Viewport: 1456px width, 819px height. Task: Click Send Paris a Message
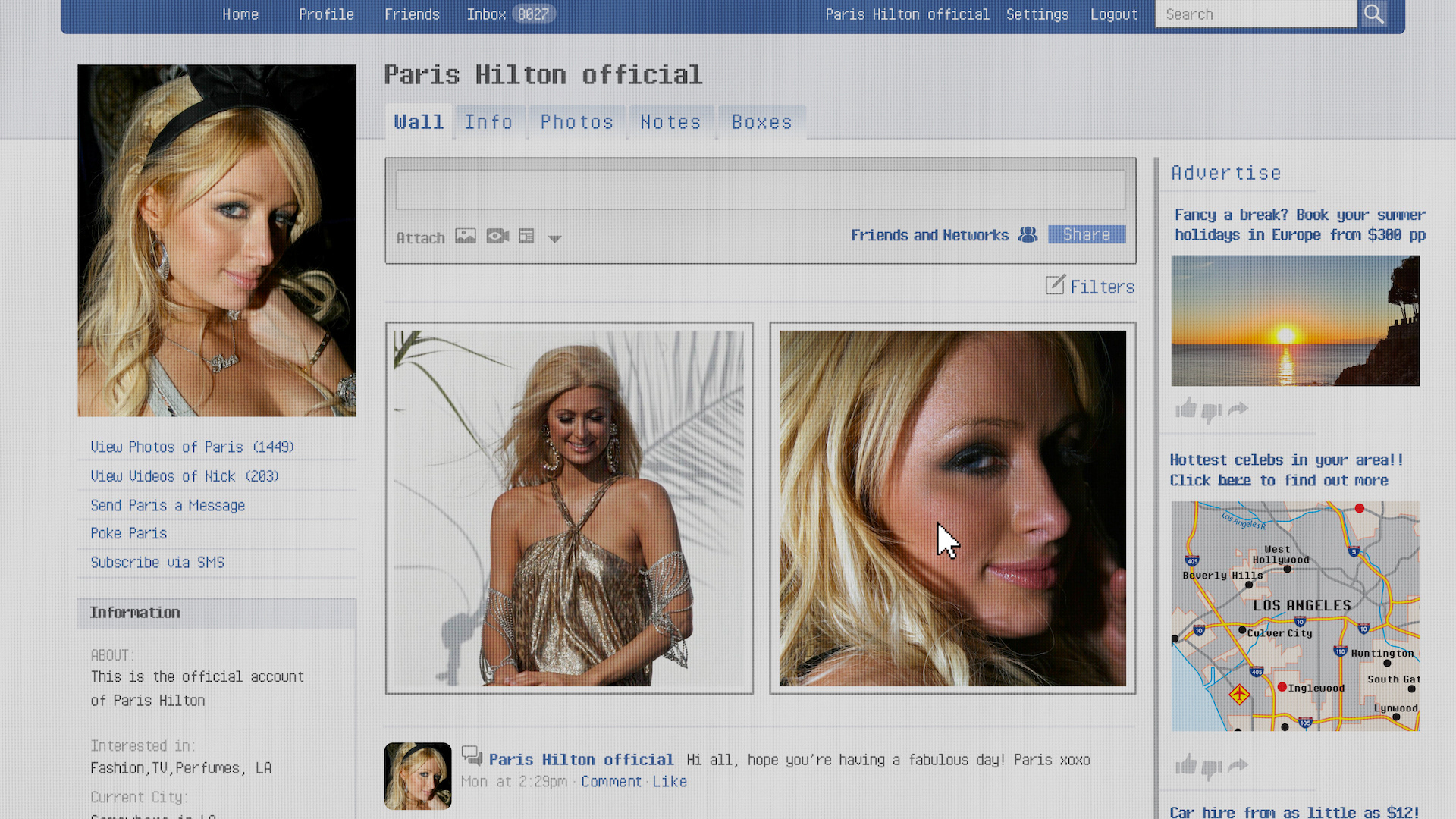[x=168, y=505]
